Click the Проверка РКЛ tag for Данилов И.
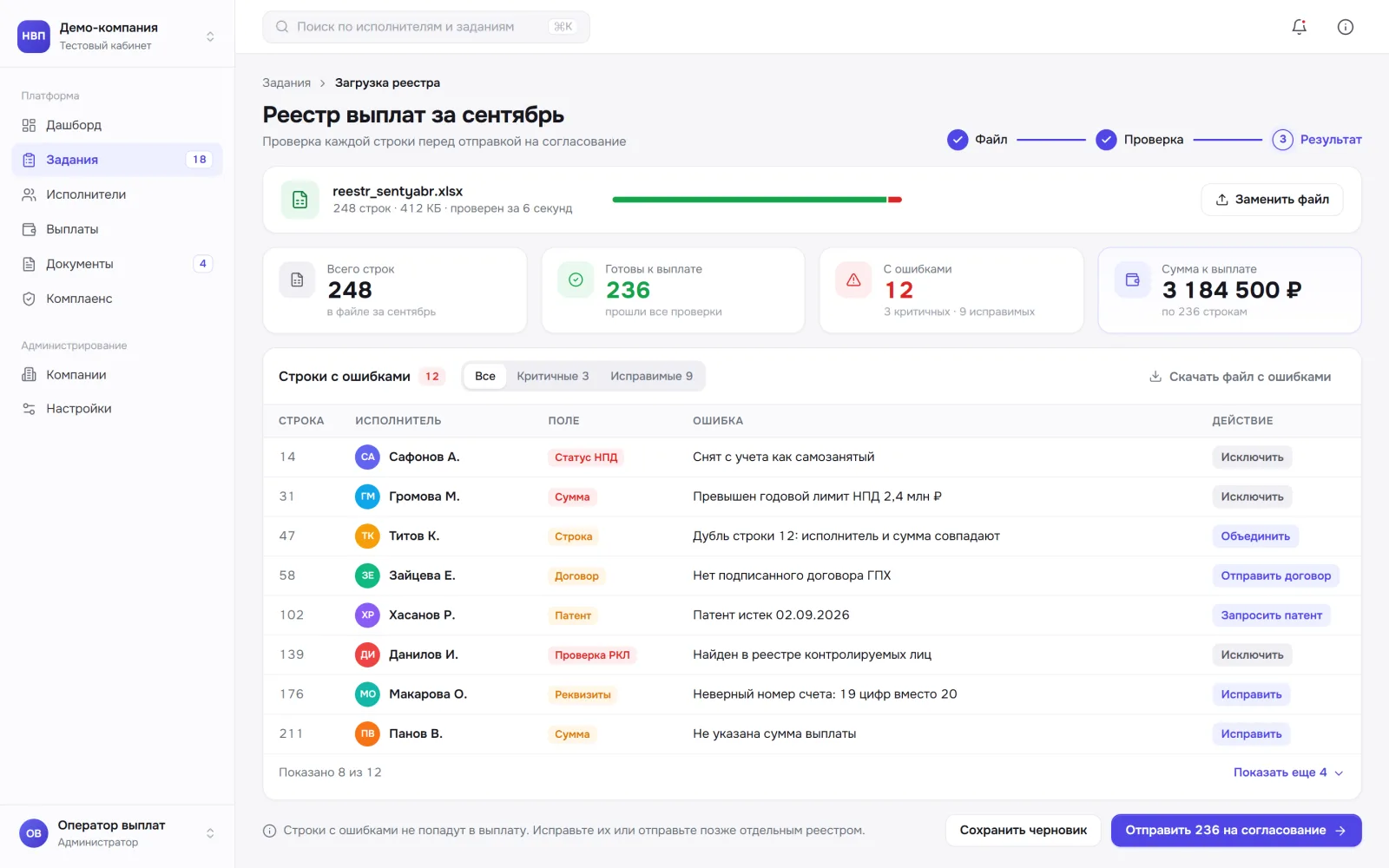The image size is (1389, 868). pos(592,655)
